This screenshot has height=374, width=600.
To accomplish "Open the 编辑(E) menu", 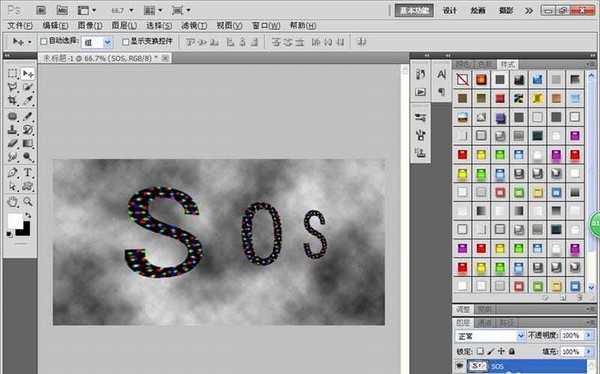I will [x=55, y=26].
